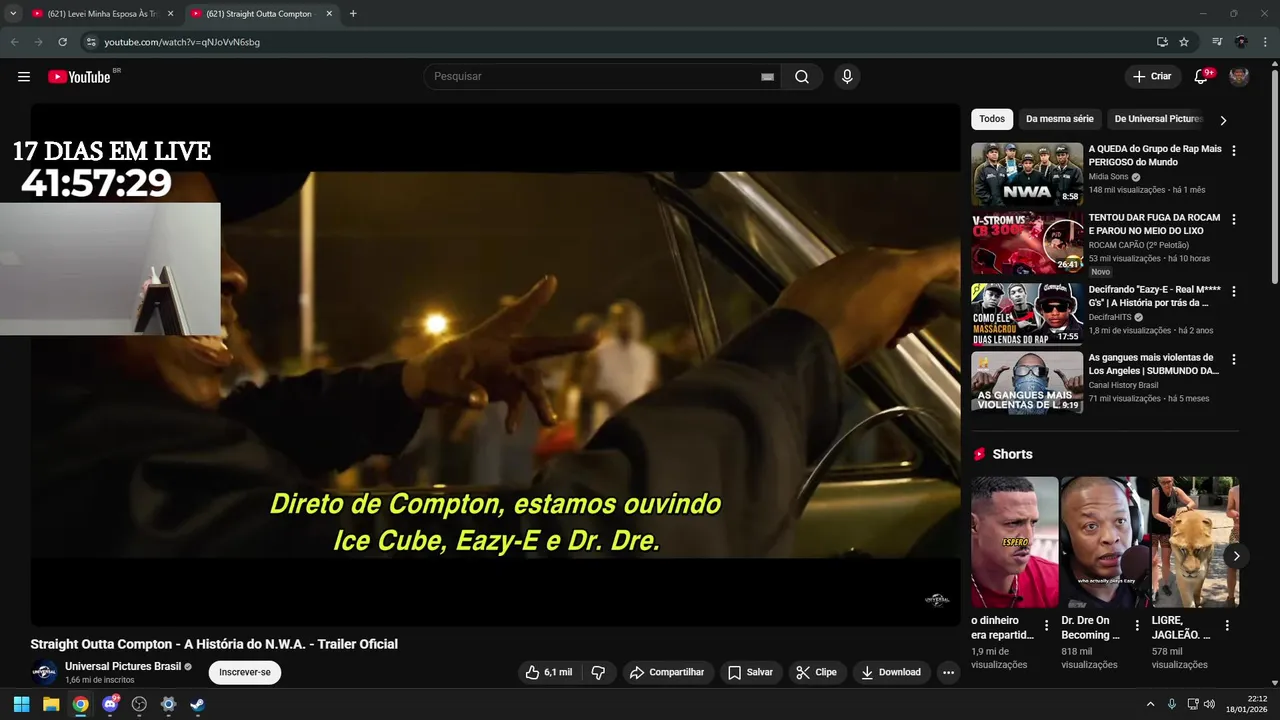Open File Explorer from taskbar
Screen dimensions: 1280x720
click(x=51, y=704)
